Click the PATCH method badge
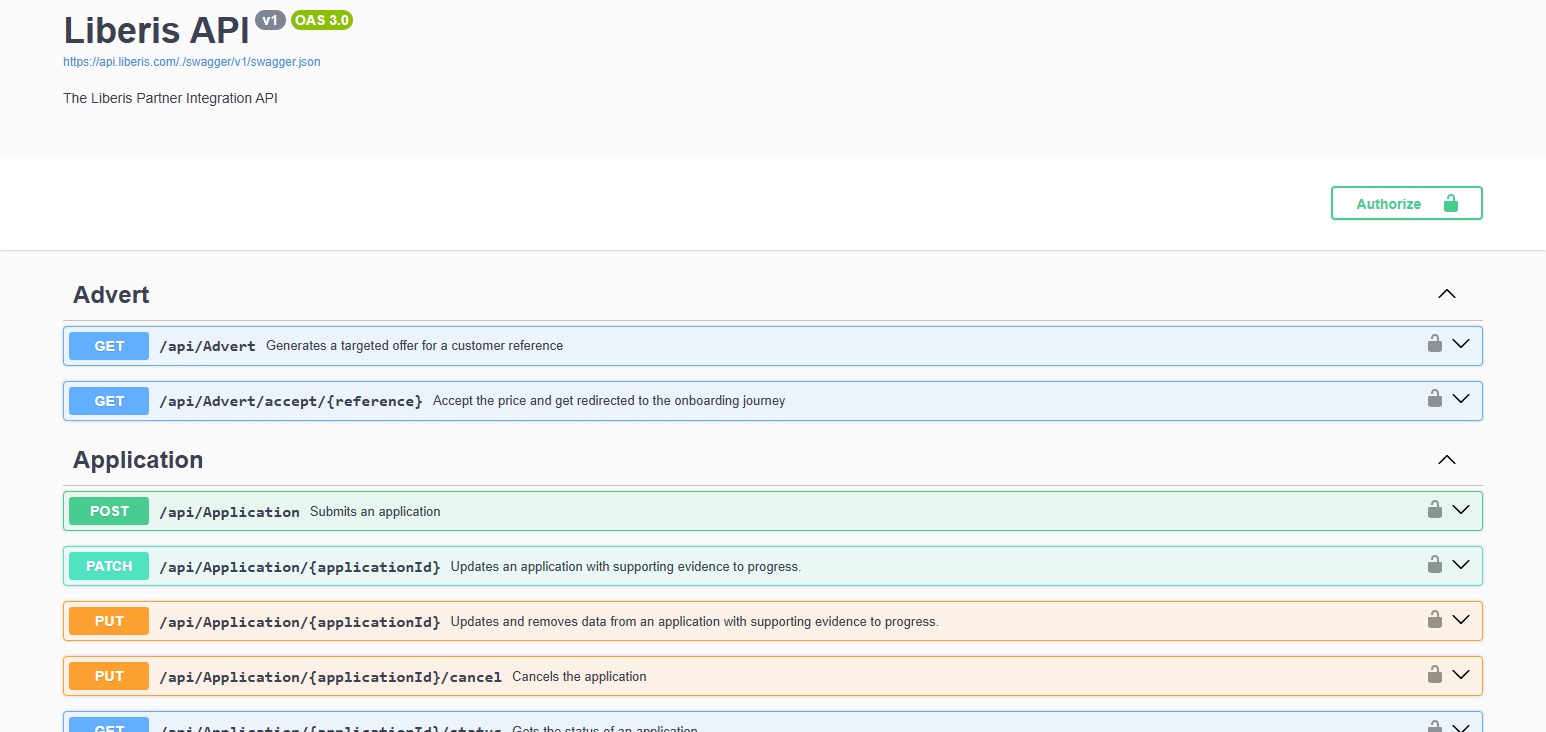The width and height of the screenshot is (1546, 732). 109,566
